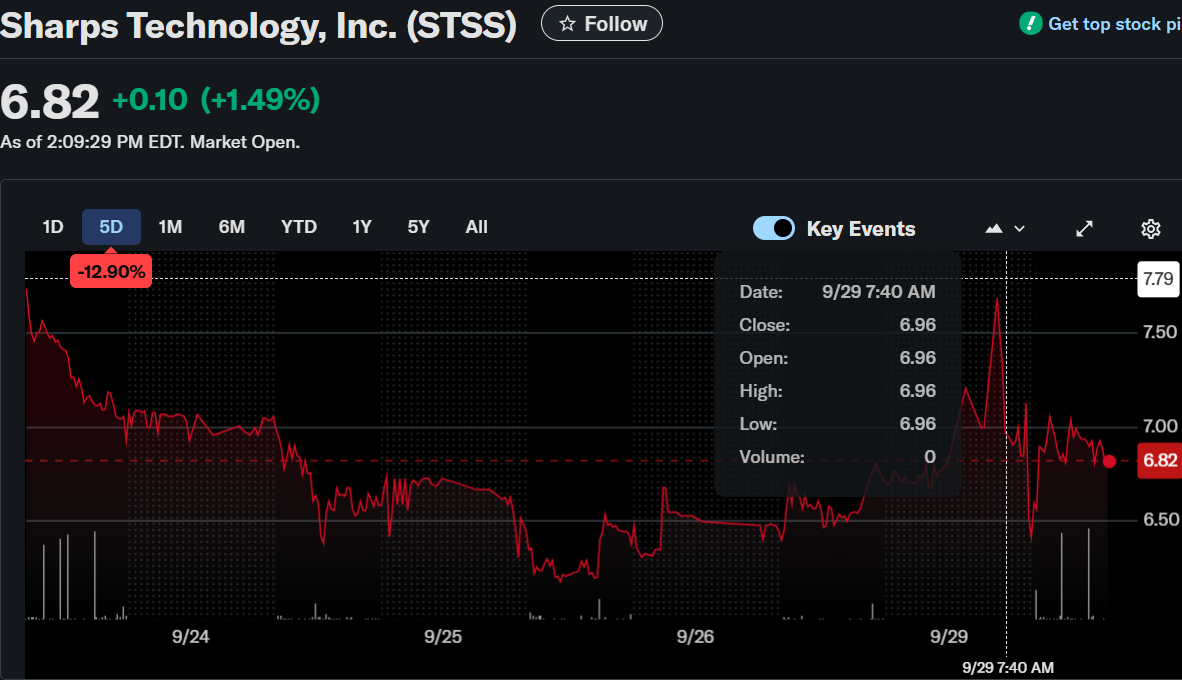
Task: Open the Get top stock picks link
Action: pyautogui.click(x=1114, y=24)
